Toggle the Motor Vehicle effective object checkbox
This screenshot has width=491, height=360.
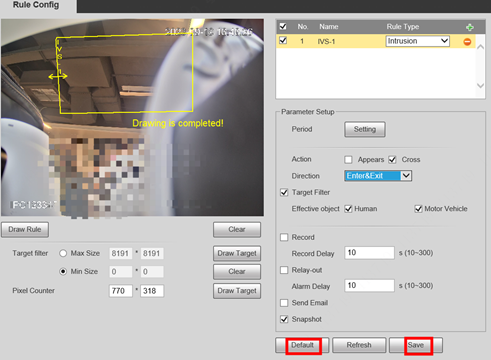coord(418,209)
